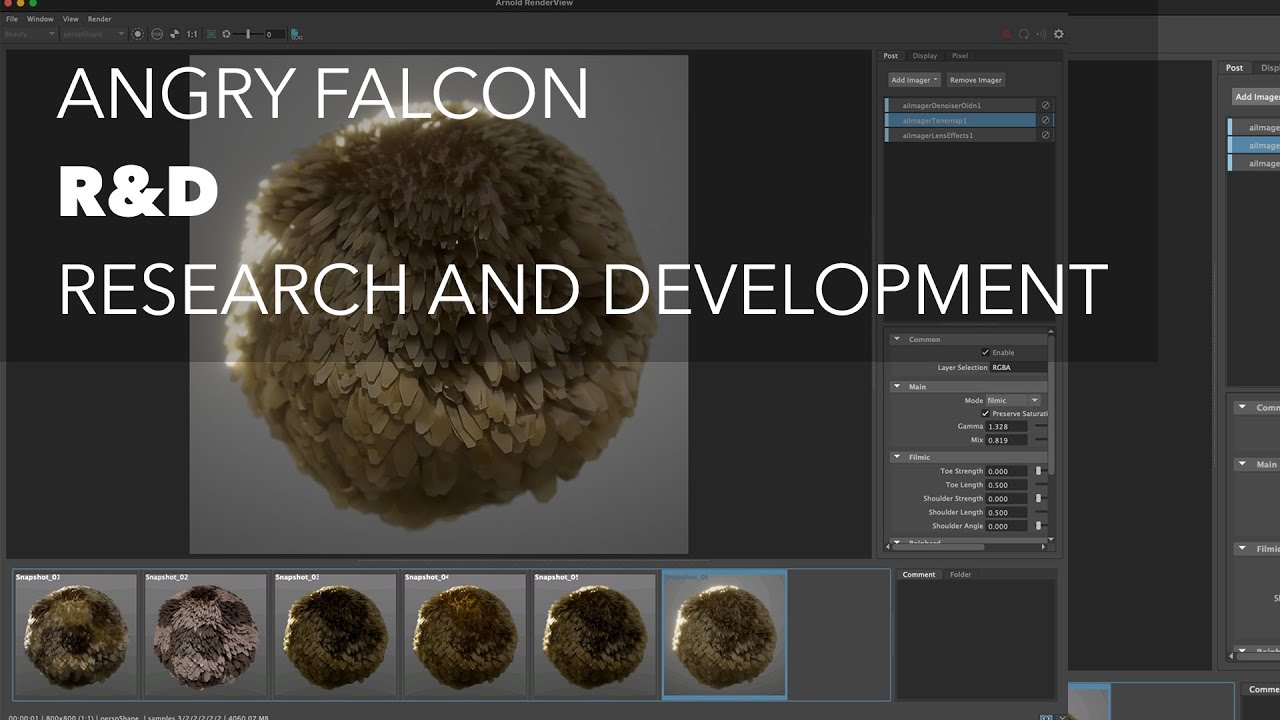Set zoom to 1:1 real size

click(192, 34)
